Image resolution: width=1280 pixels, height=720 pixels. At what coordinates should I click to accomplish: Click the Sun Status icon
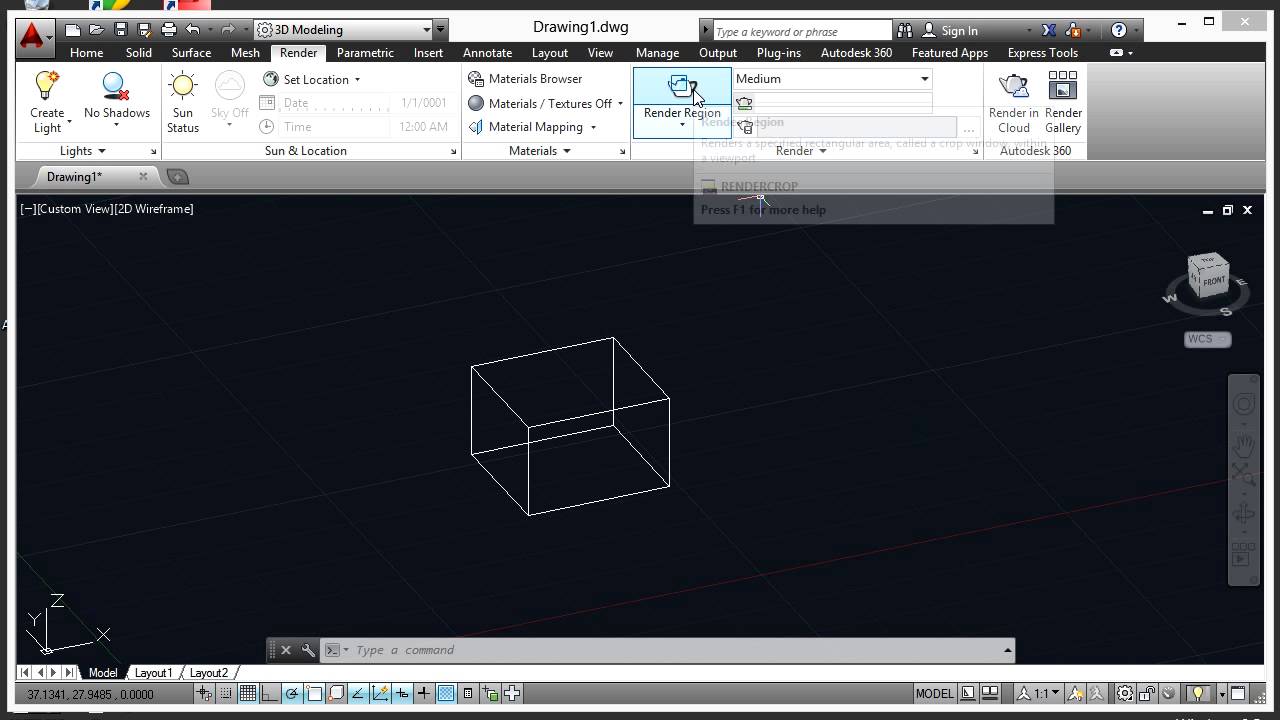[x=183, y=86]
